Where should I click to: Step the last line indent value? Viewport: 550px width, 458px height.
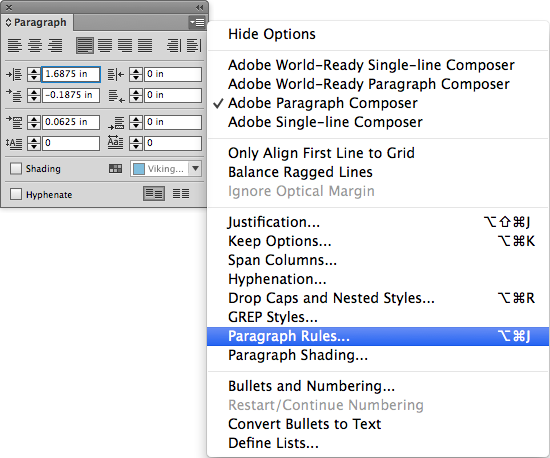click(136, 95)
